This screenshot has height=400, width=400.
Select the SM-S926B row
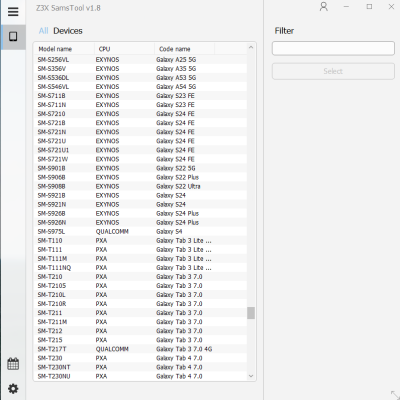click(x=140, y=213)
